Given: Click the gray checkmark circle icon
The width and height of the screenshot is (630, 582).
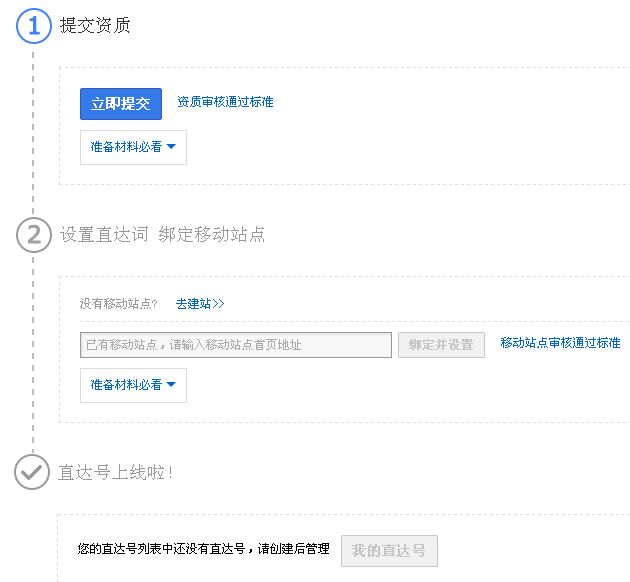Looking at the screenshot, I should [x=32, y=472].
